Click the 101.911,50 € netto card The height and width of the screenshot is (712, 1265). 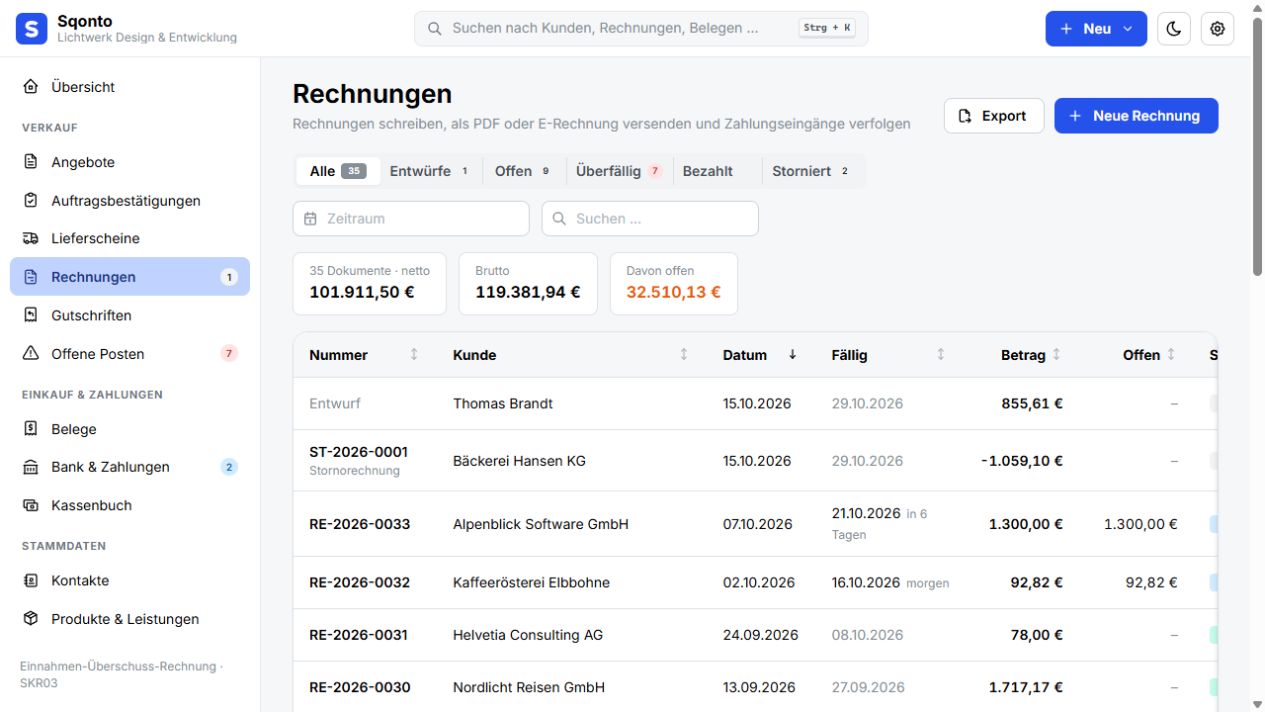(369, 283)
